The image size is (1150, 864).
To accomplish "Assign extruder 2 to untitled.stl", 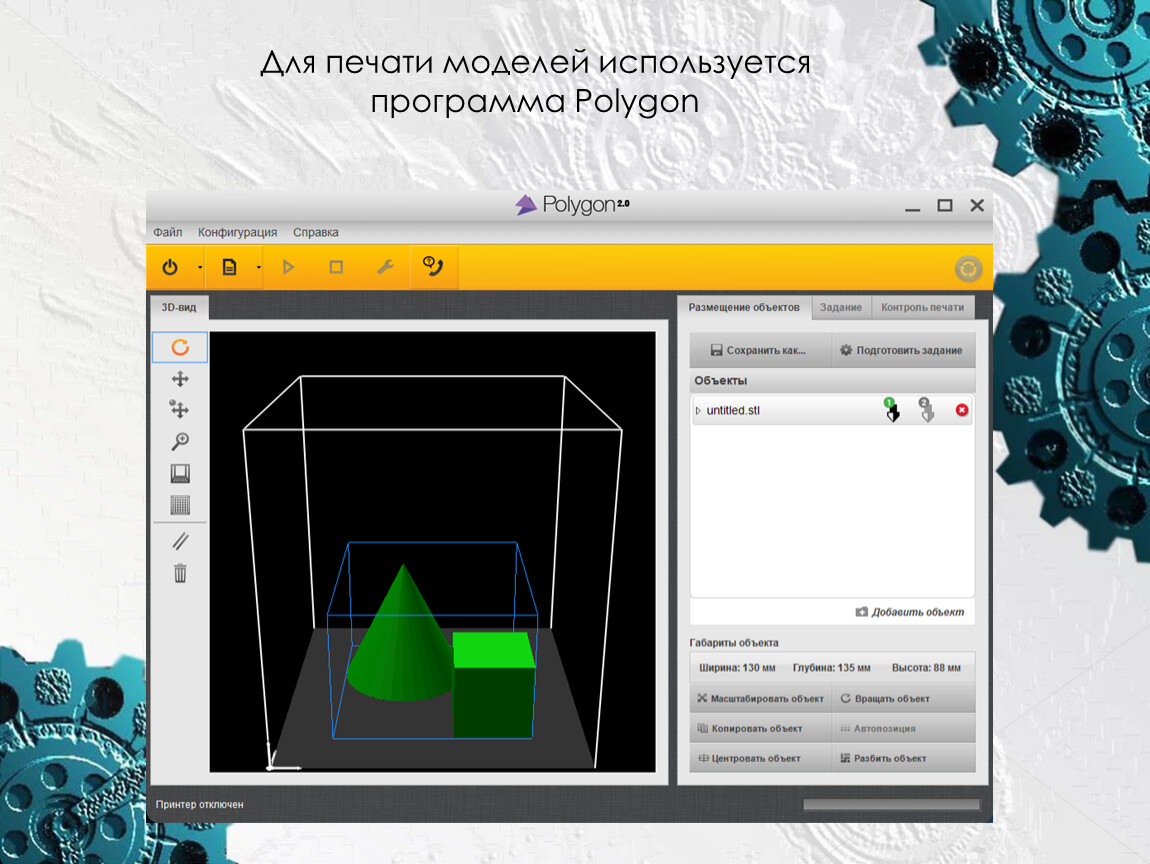I will [x=927, y=410].
